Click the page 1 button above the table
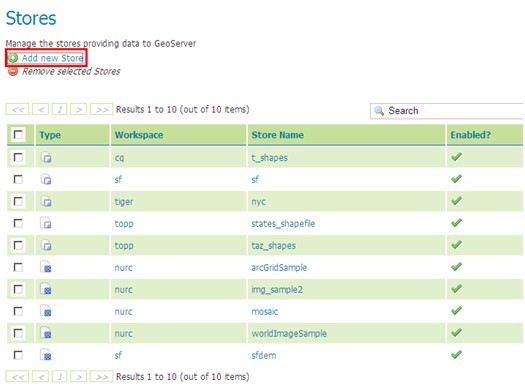The width and height of the screenshot is (525, 390). [x=60, y=109]
